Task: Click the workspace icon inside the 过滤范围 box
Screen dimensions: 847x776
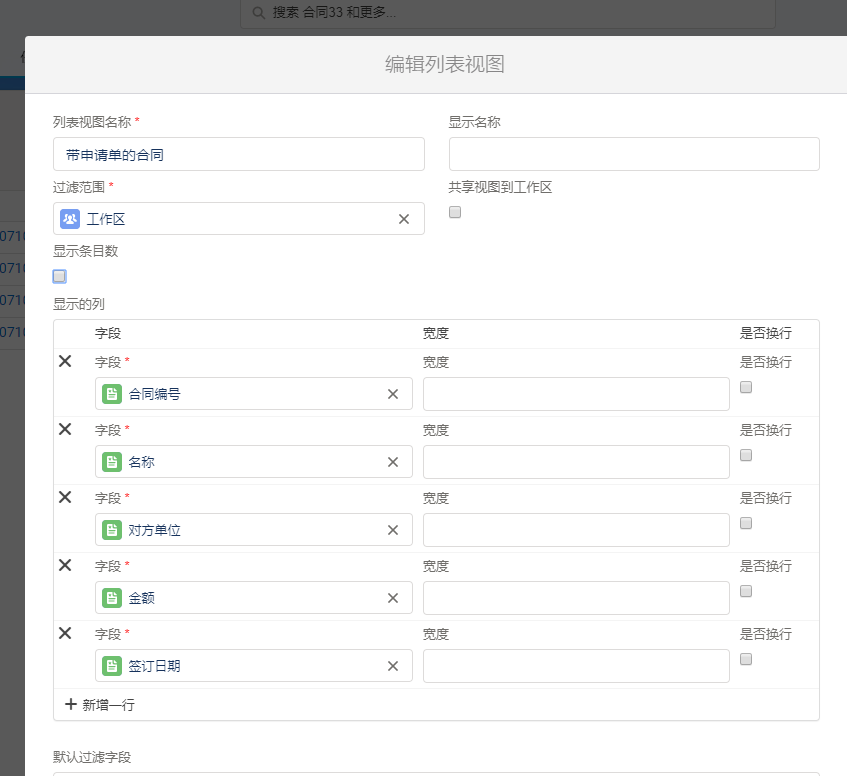Action: click(69, 218)
